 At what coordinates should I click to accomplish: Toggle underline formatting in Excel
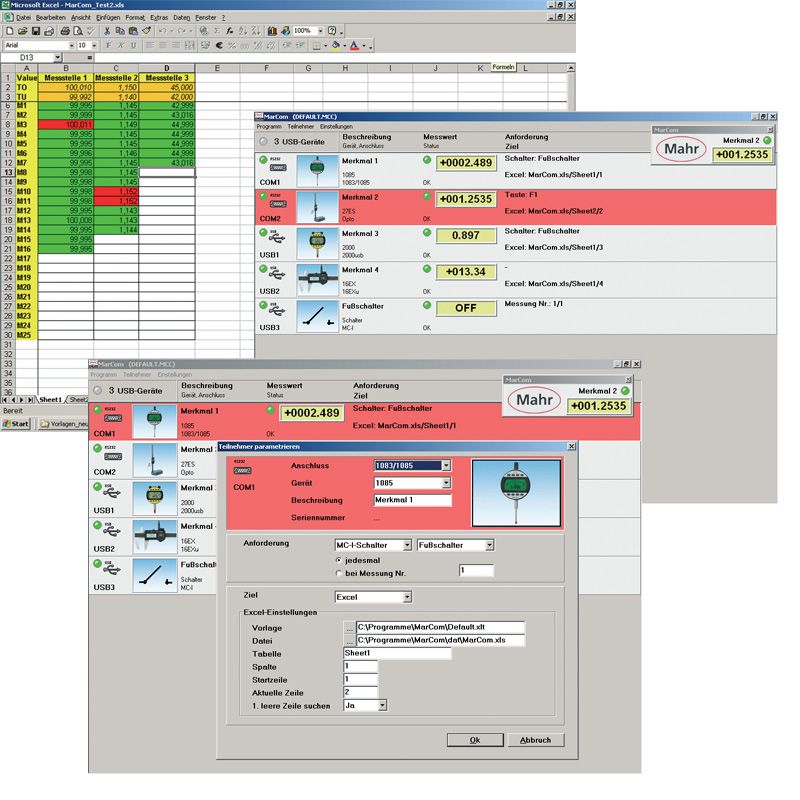pos(134,45)
